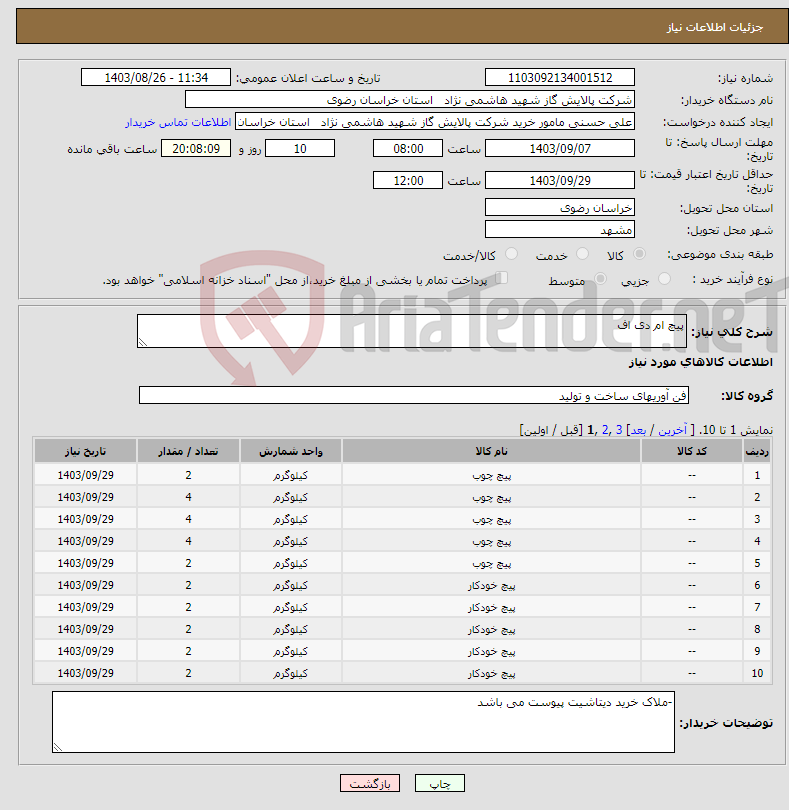Click the قبل / اولین pagination text
The width and height of the screenshot is (789, 810).
point(551,430)
